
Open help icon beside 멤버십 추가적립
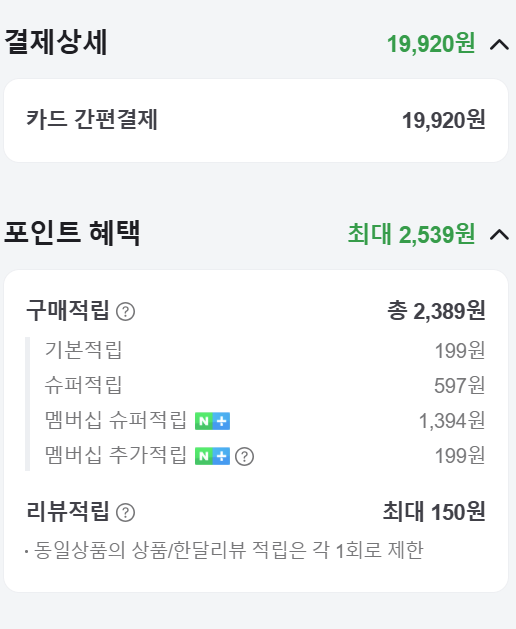244,457
